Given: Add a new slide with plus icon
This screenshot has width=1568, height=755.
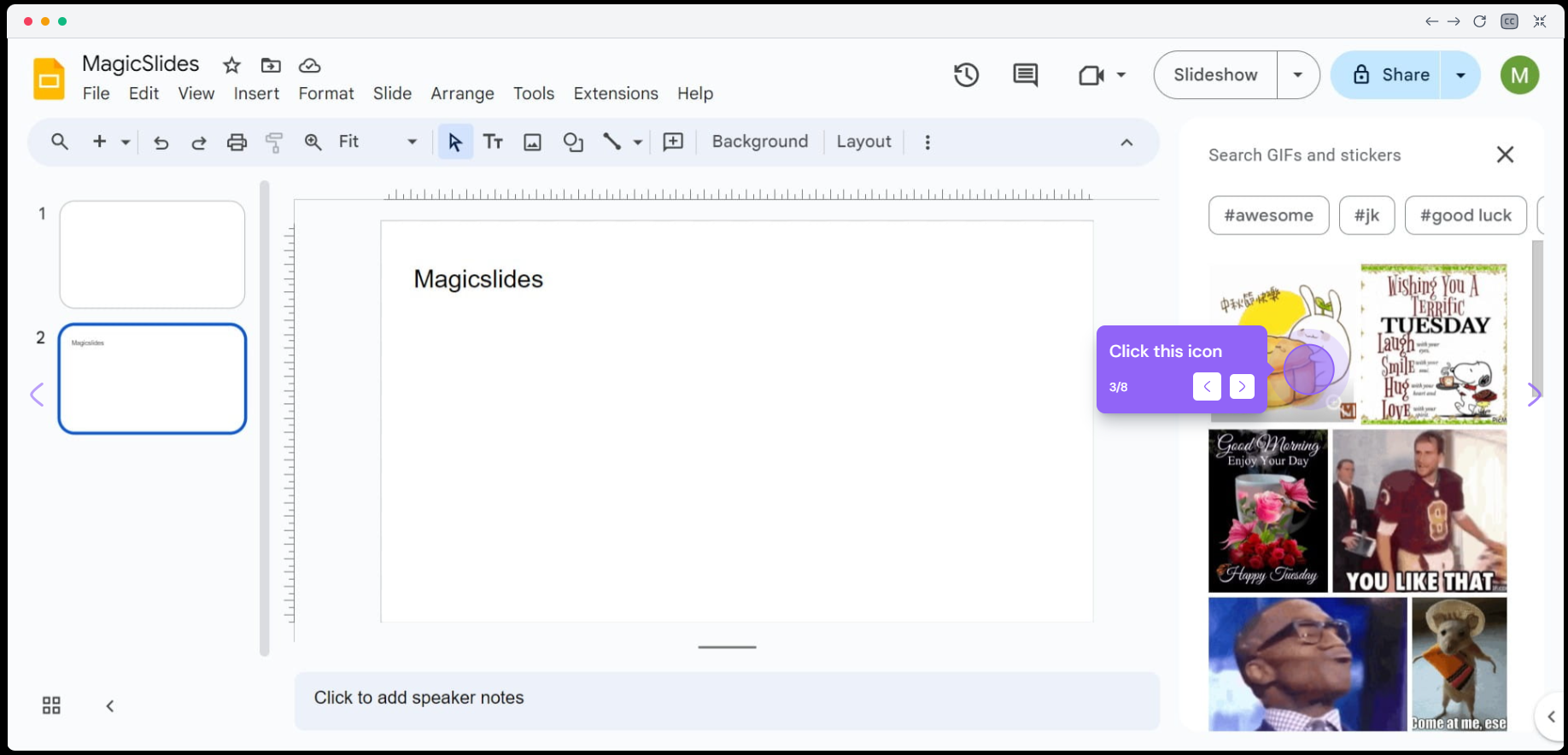Looking at the screenshot, I should click(x=100, y=142).
